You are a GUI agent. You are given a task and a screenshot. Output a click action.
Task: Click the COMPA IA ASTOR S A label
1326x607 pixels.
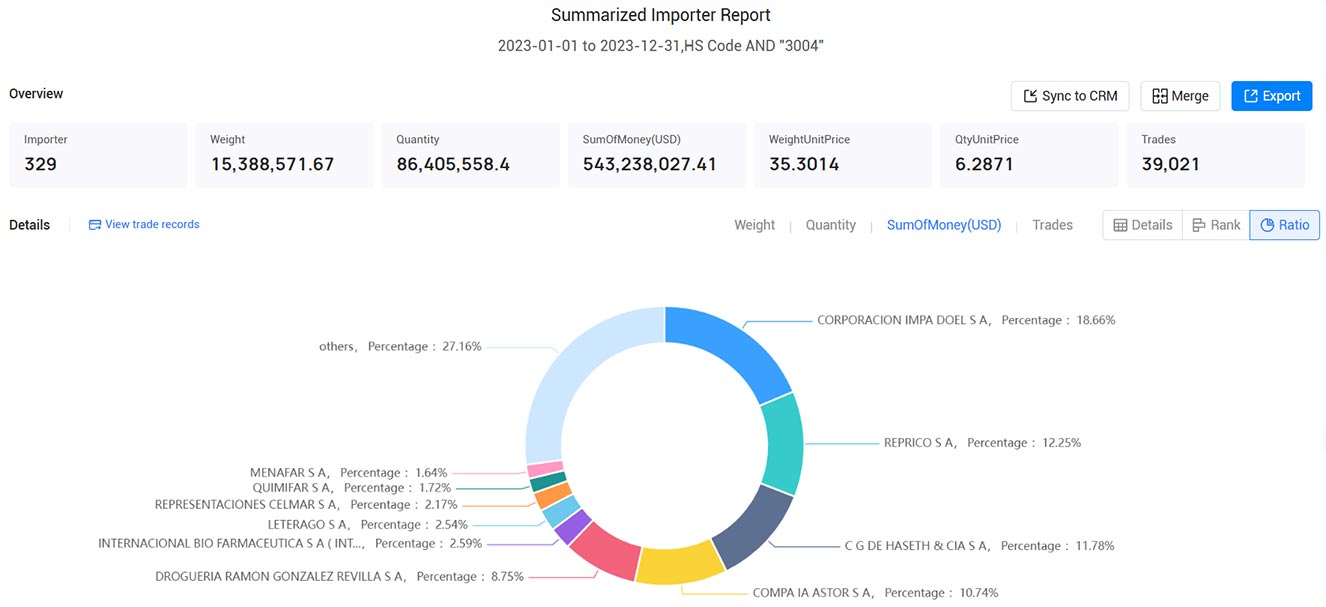pyautogui.click(x=875, y=593)
